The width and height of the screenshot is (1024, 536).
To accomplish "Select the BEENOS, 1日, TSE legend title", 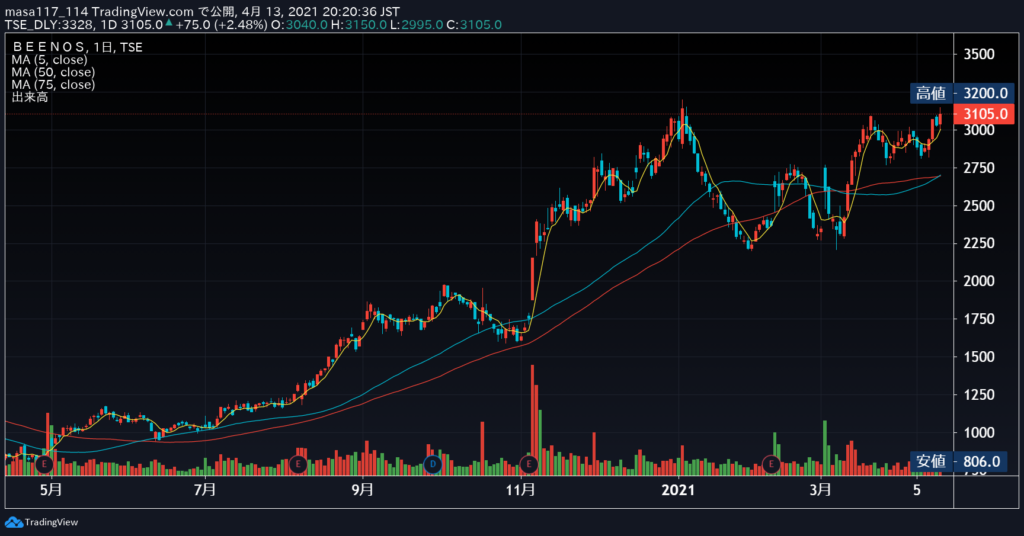I will 77,47.
